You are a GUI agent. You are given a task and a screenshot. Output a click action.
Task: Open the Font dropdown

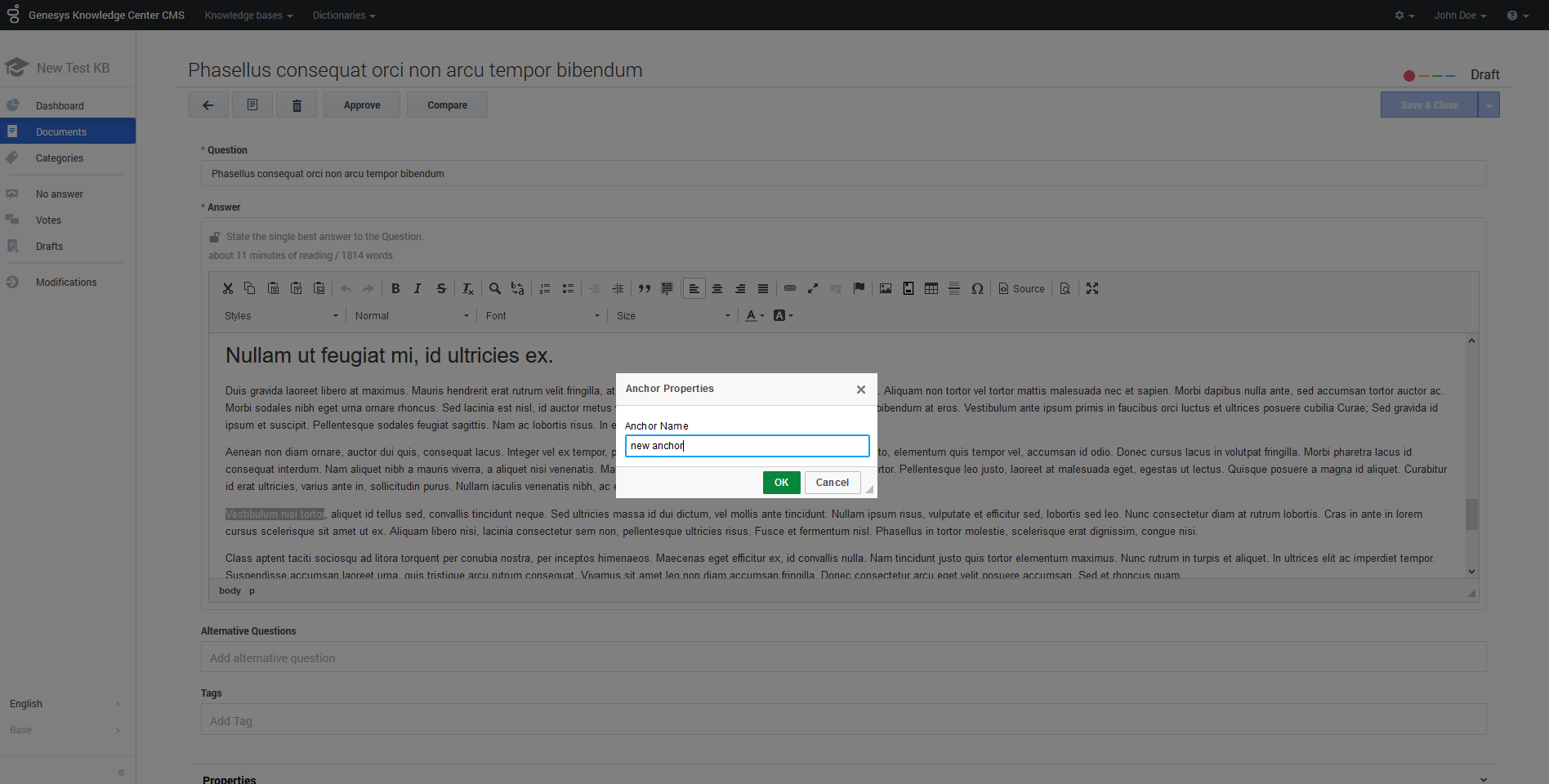coord(542,316)
